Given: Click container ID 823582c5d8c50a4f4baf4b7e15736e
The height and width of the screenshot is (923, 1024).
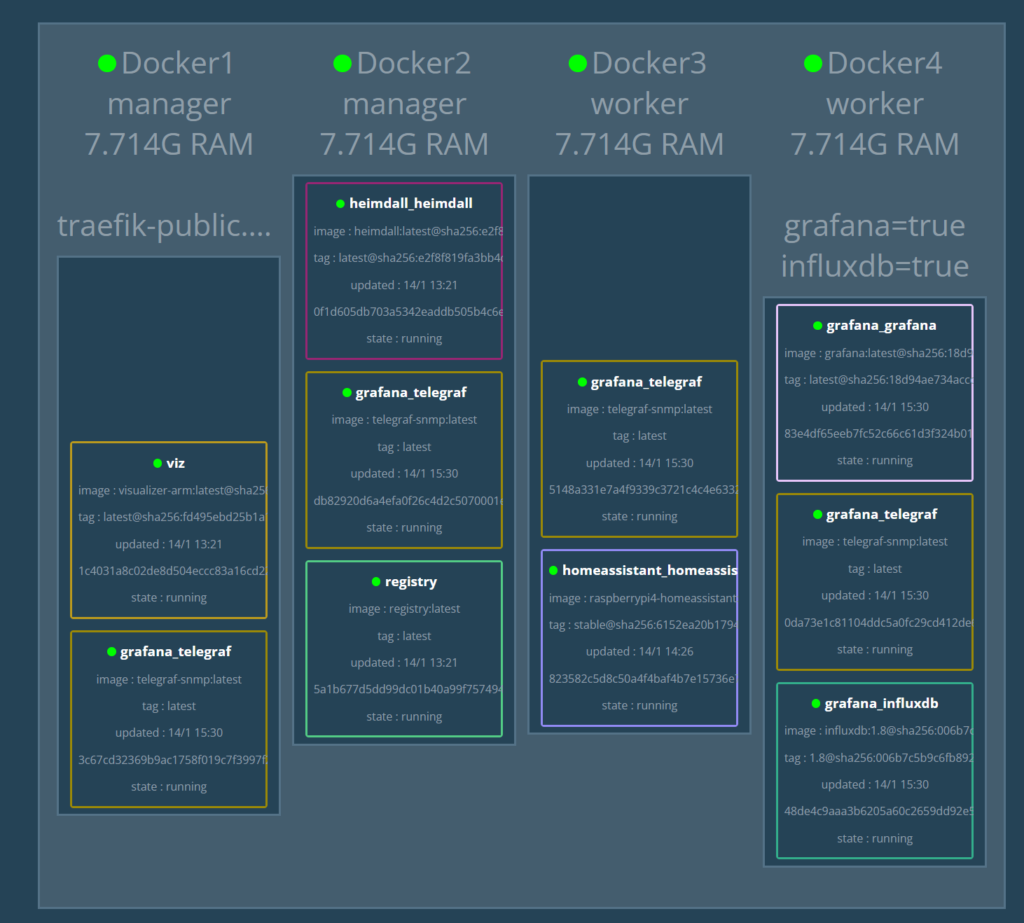Looking at the screenshot, I should [x=643, y=679].
